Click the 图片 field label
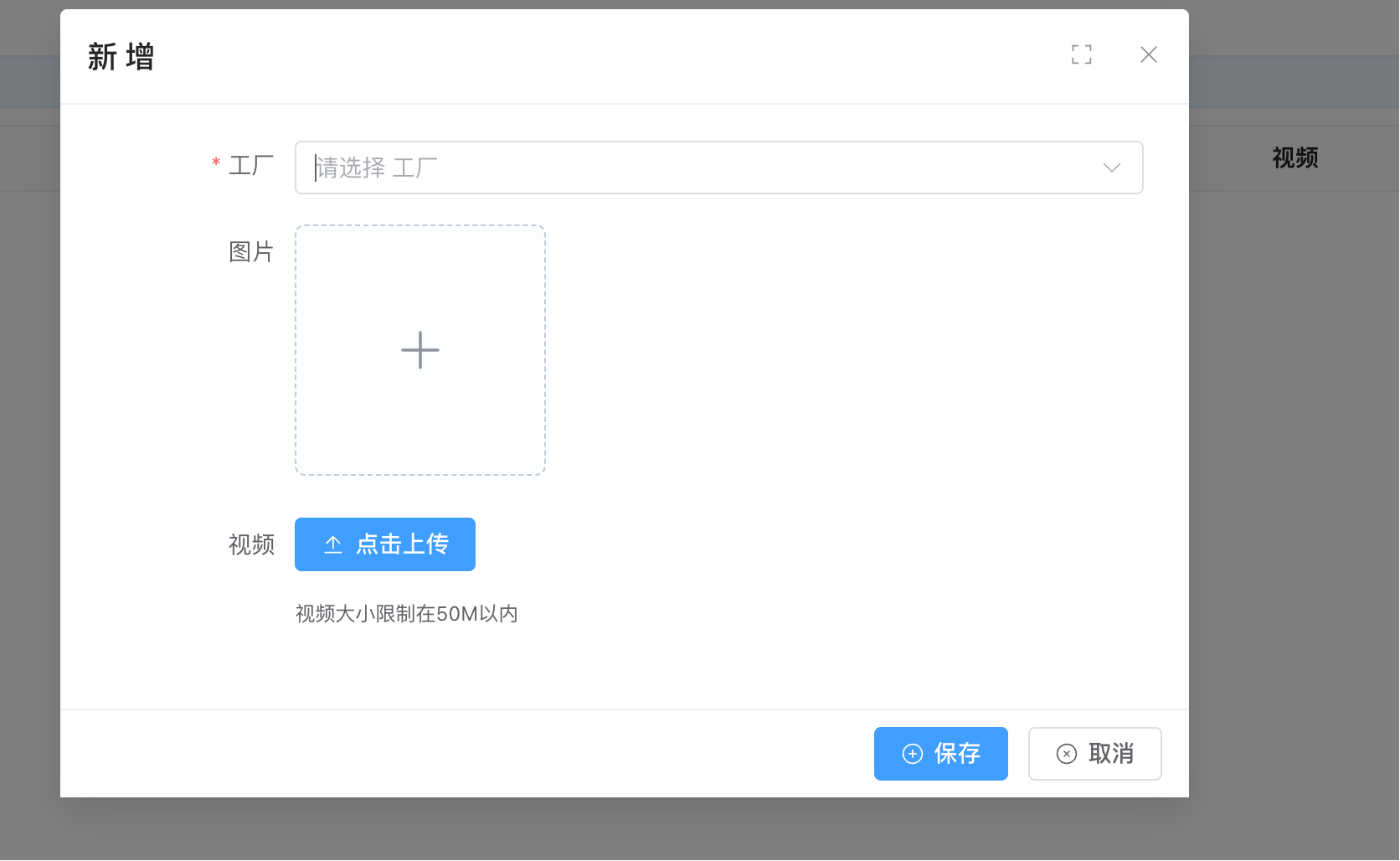Viewport: 1400px width, 861px height. (x=251, y=251)
